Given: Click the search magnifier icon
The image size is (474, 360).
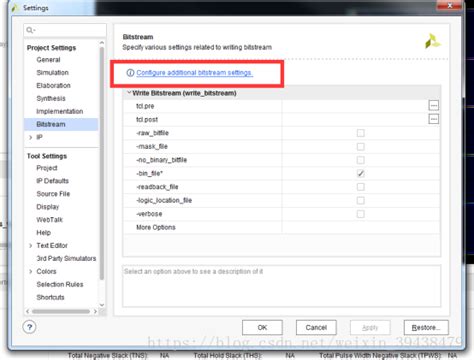Looking at the screenshot, I should [30, 30].
